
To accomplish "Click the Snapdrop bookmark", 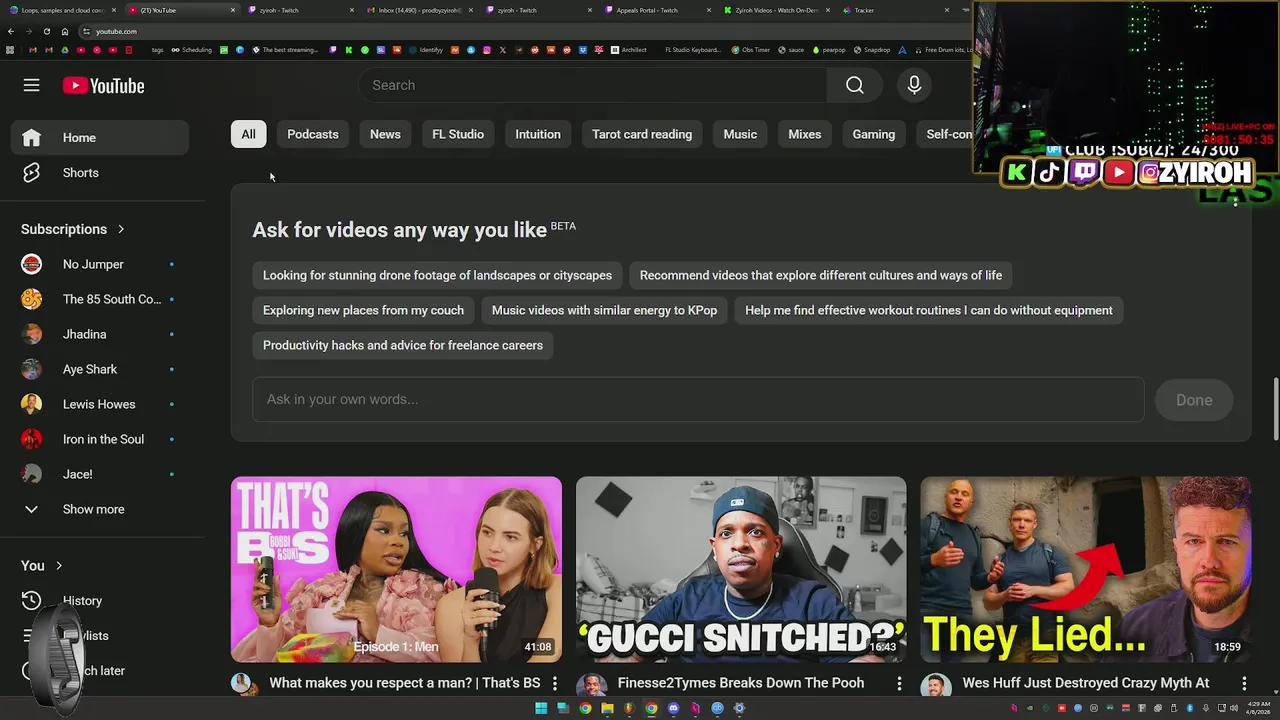I will pyautogui.click(x=872, y=50).
